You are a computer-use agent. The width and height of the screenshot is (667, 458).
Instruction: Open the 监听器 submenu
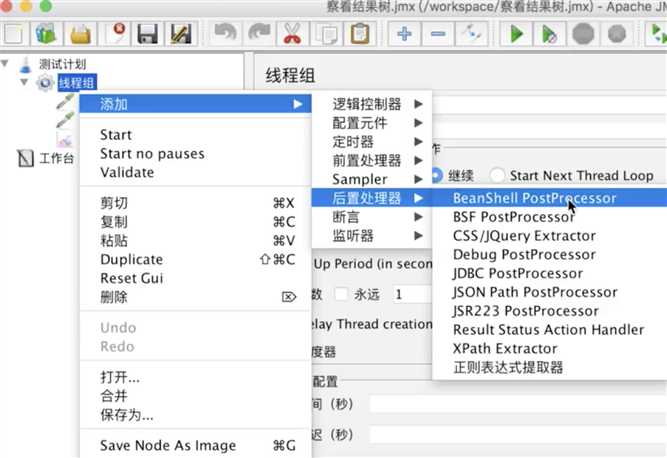(372, 236)
